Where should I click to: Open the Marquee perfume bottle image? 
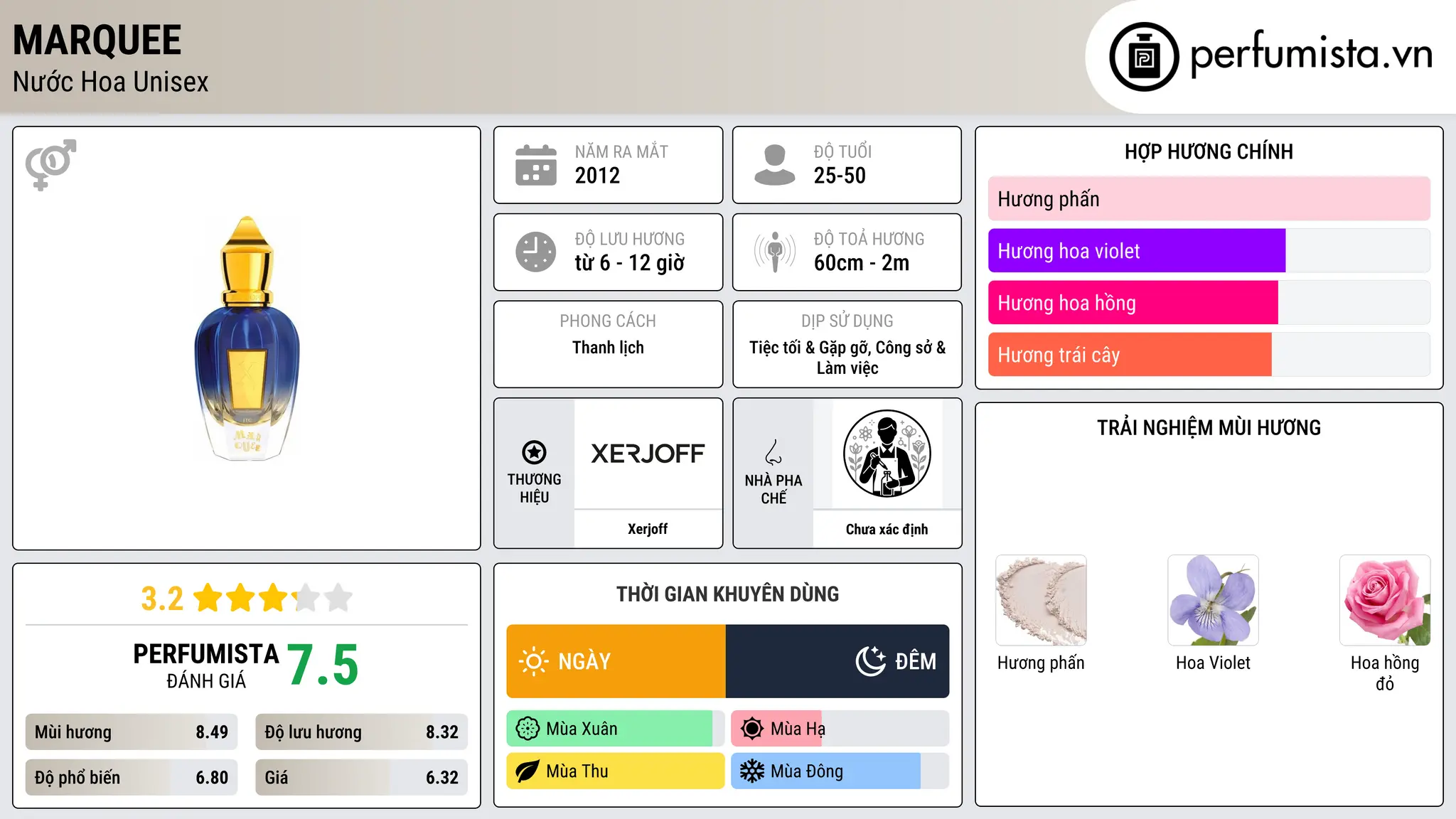click(247, 338)
